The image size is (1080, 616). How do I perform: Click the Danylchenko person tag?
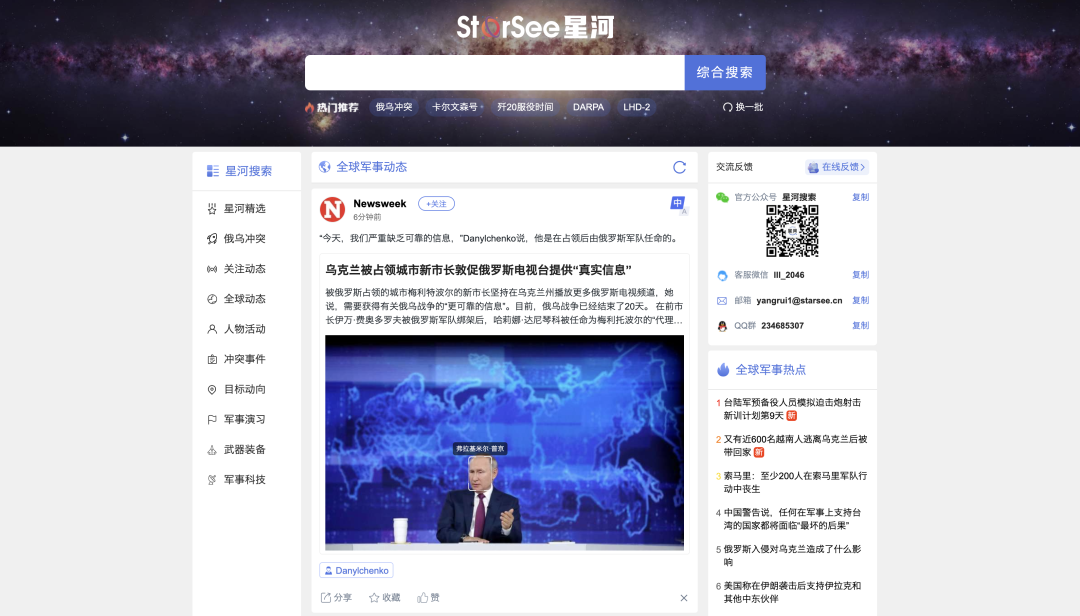point(356,570)
